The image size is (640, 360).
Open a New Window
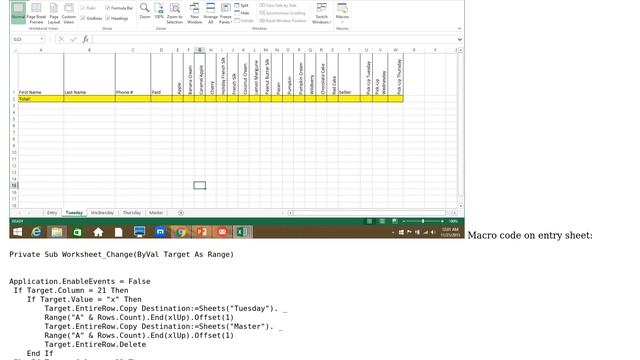(x=194, y=13)
